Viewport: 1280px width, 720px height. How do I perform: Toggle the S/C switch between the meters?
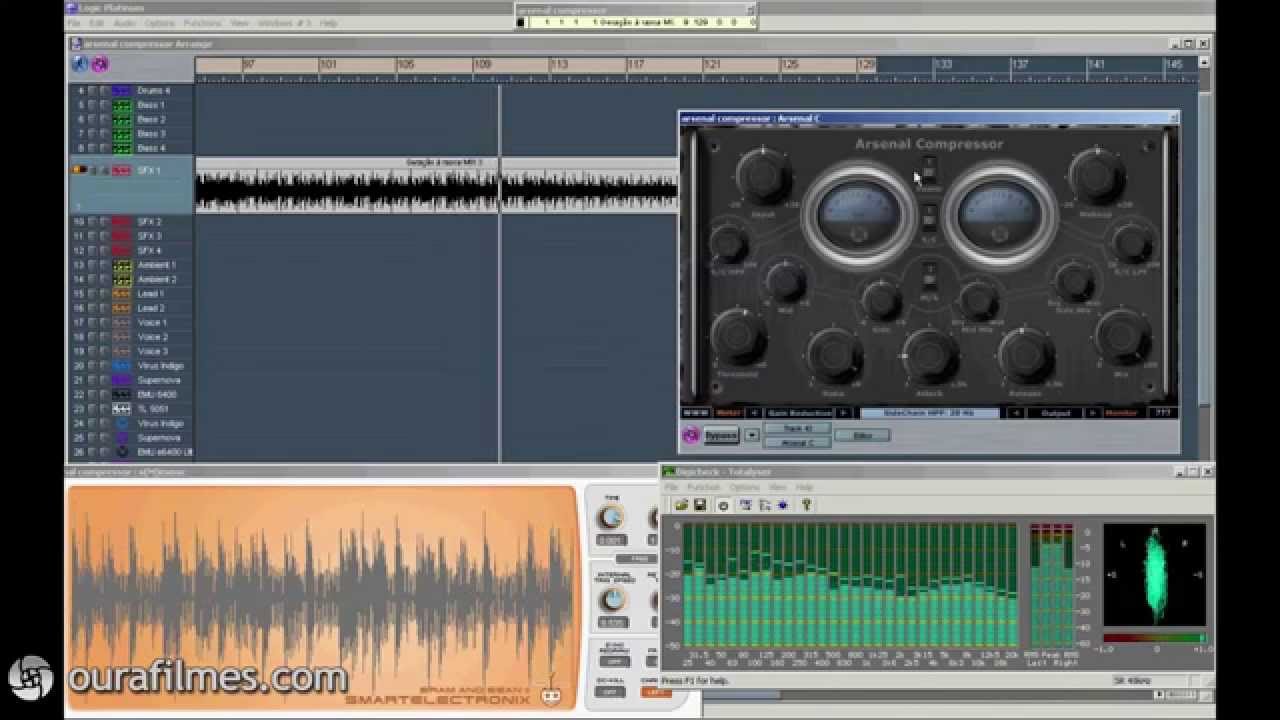point(929,216)
